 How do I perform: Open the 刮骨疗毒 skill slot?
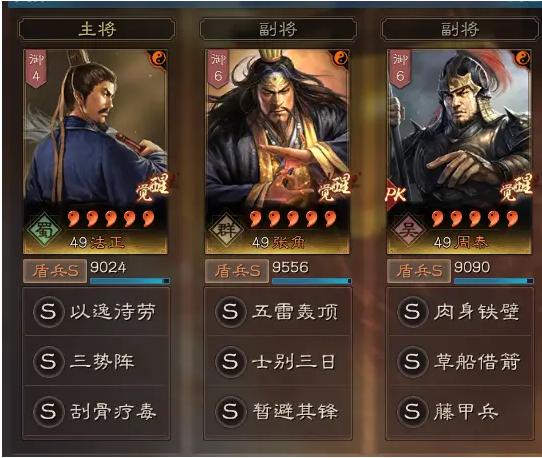pos(96,412)
